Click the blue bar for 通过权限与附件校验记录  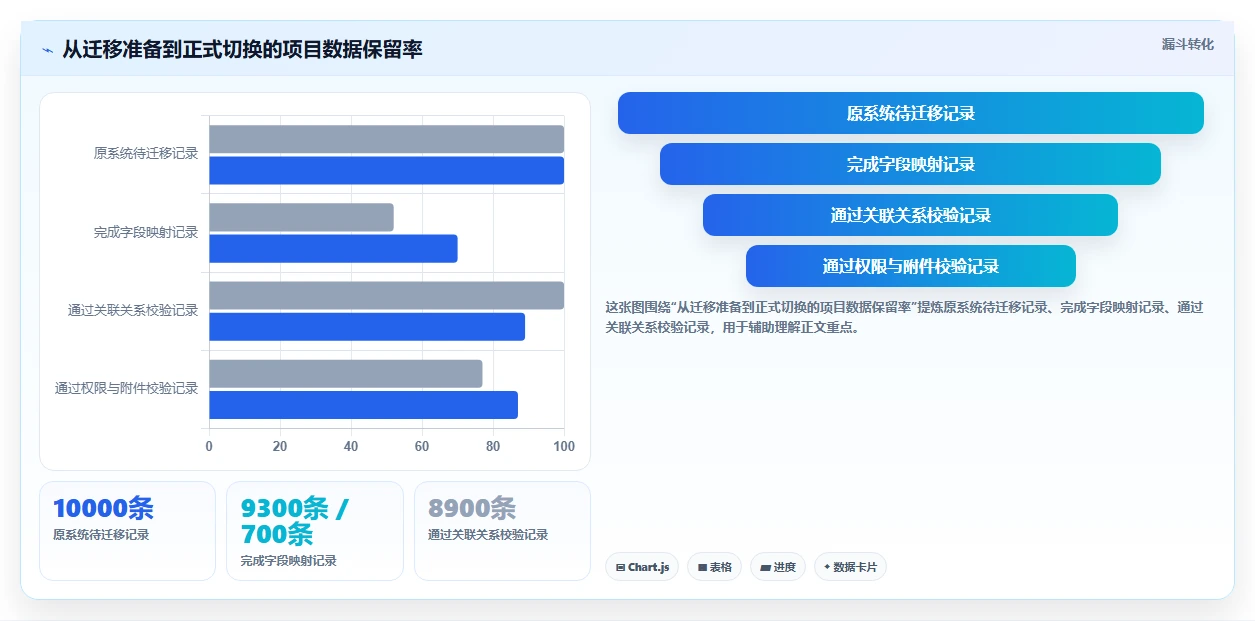coord(363,405)
